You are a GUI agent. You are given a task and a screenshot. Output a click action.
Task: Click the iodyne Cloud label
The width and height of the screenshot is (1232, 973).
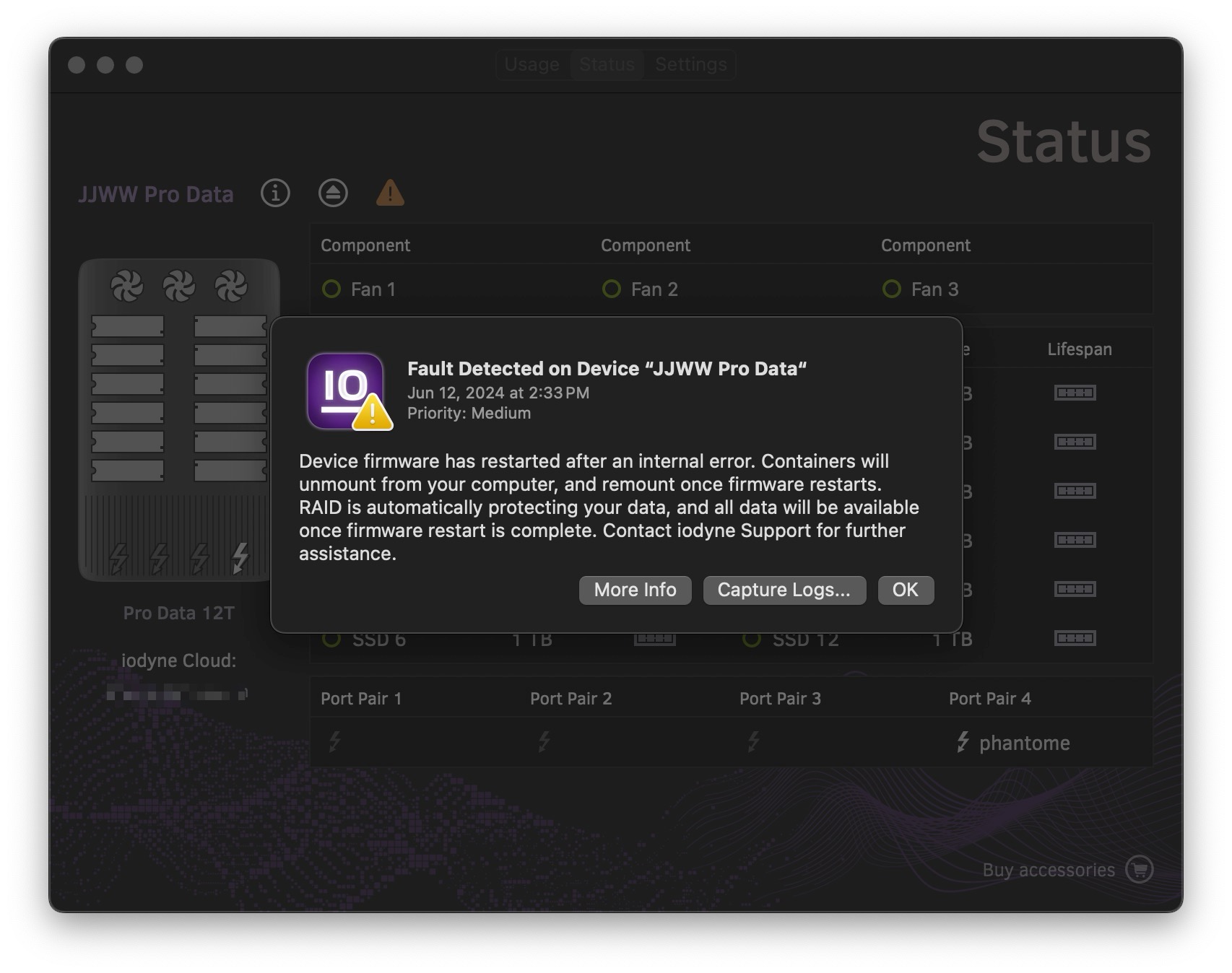pyautogui.click(x=179, y=660)
